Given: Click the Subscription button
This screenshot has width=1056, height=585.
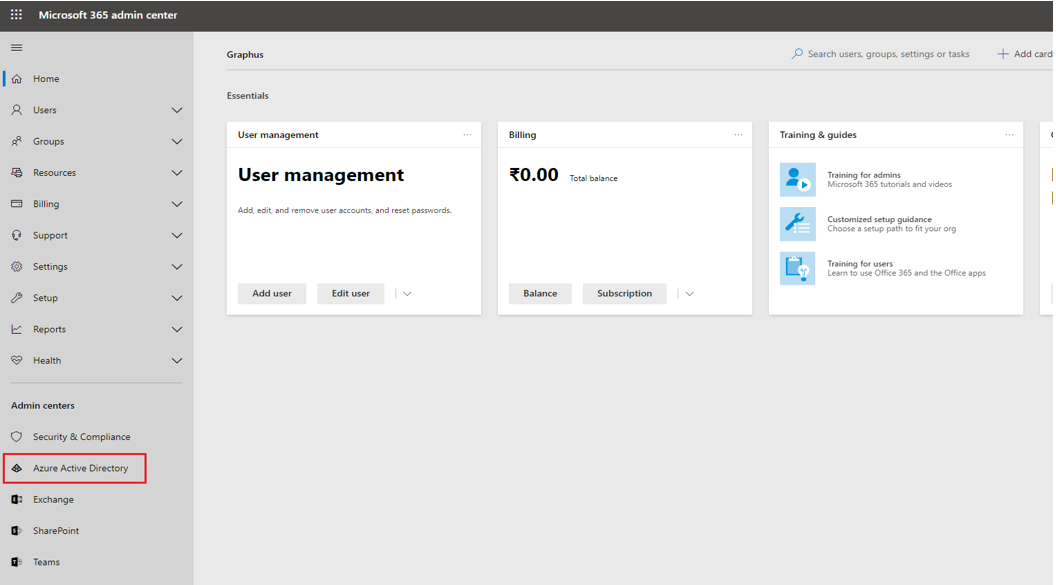Looking at the screenshot, I should pos(624,294).
